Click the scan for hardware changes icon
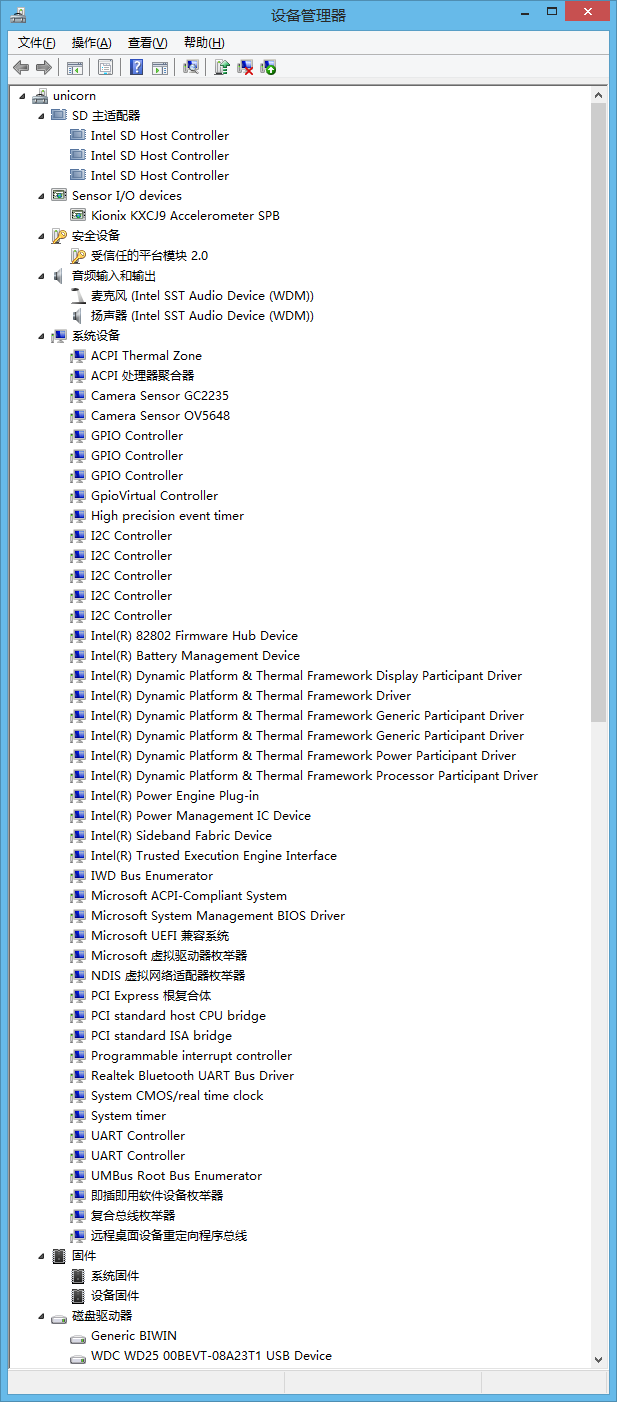 tap(191, 67)
